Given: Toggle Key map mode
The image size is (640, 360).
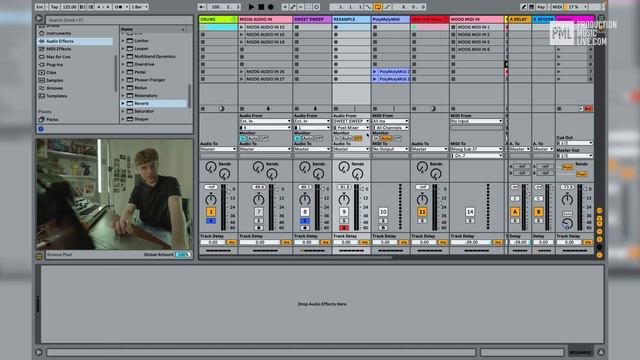Looking at the screenshot, I should [x=541, y=7].
